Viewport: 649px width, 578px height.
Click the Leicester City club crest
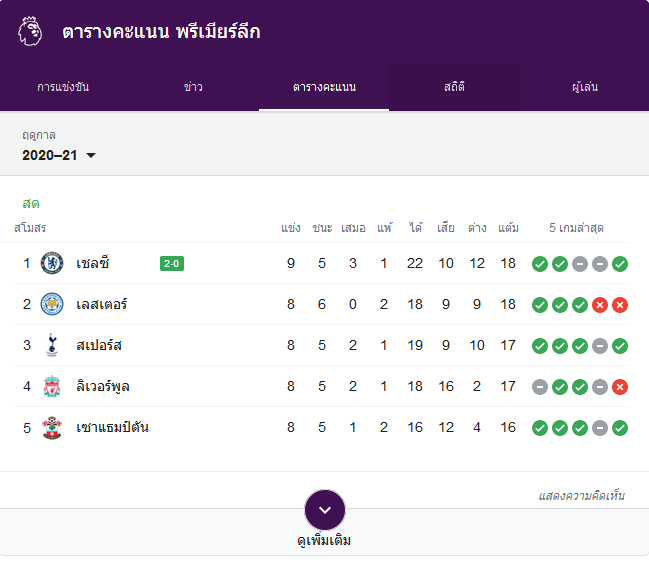[x=52, y=304]
